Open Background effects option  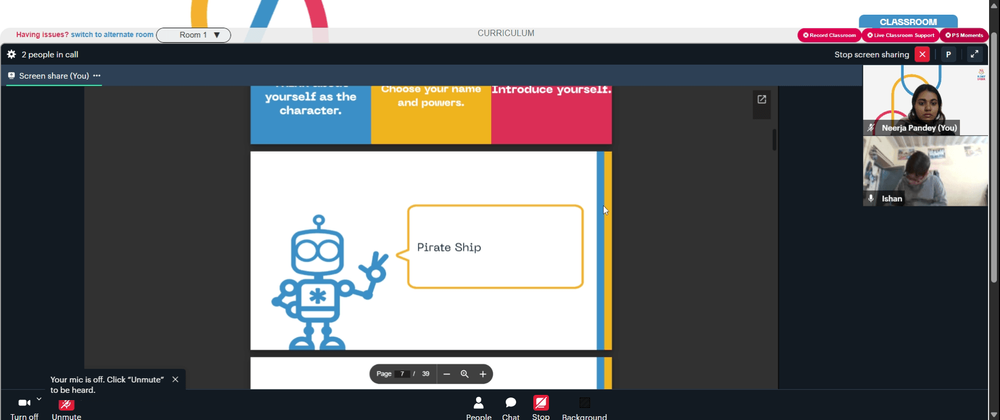coord(584,408)
